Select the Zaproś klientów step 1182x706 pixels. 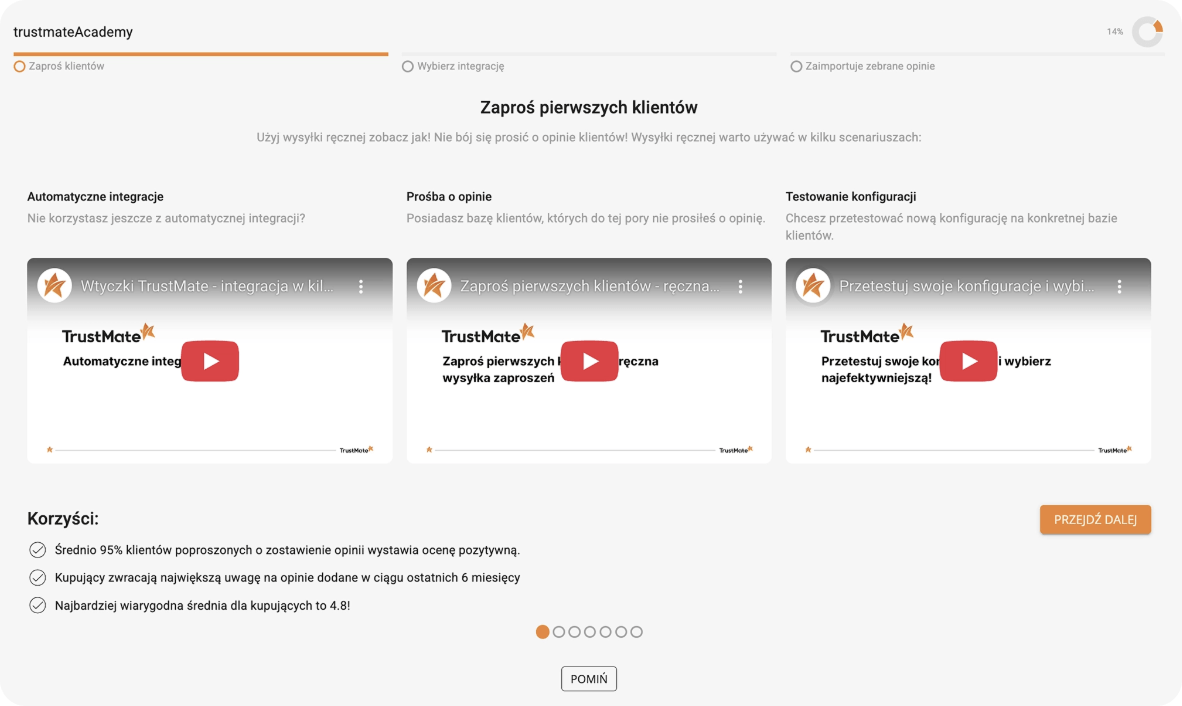pos(60,66)
